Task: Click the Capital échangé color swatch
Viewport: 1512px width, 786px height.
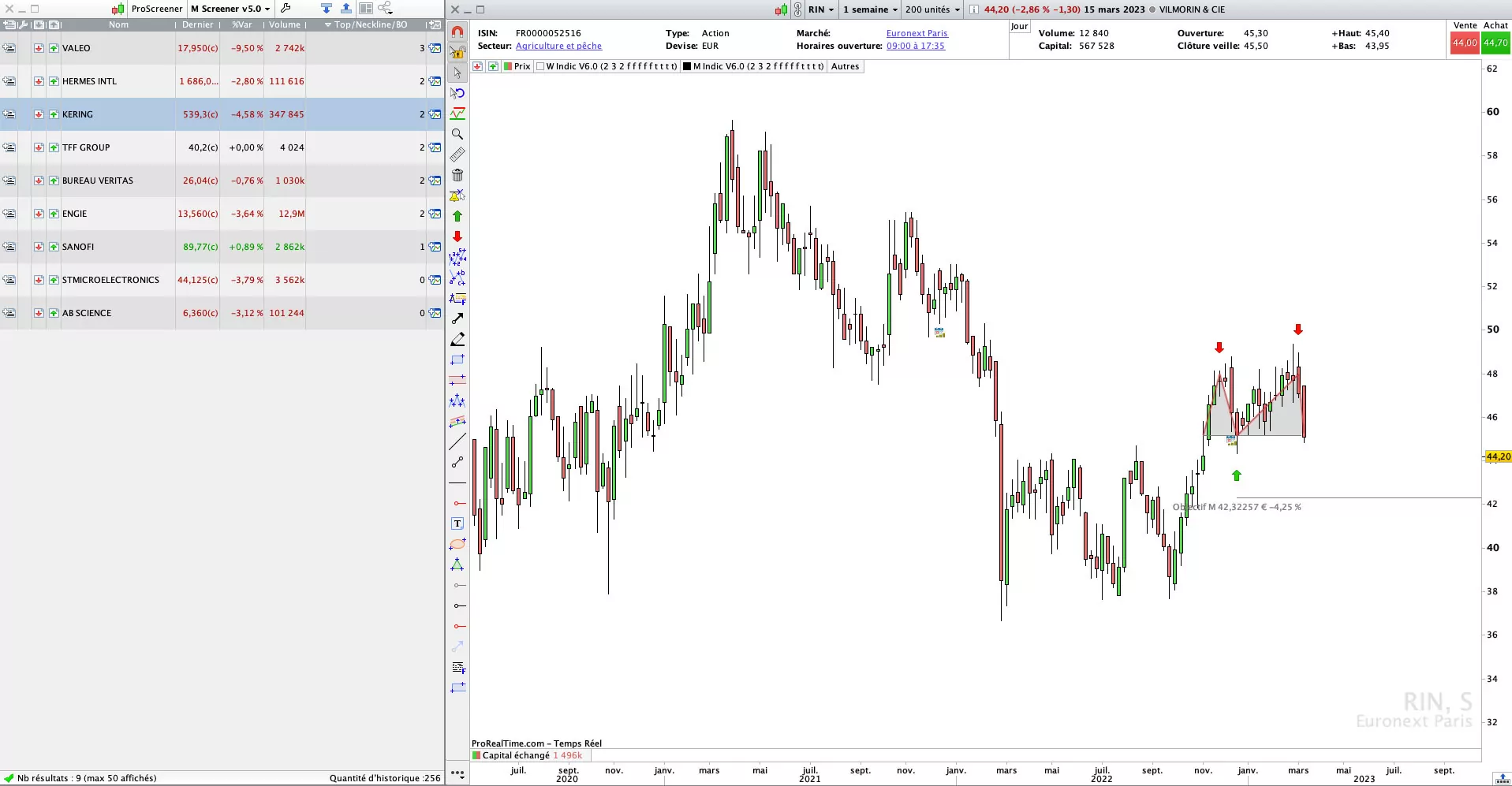Action: point(476,755)
